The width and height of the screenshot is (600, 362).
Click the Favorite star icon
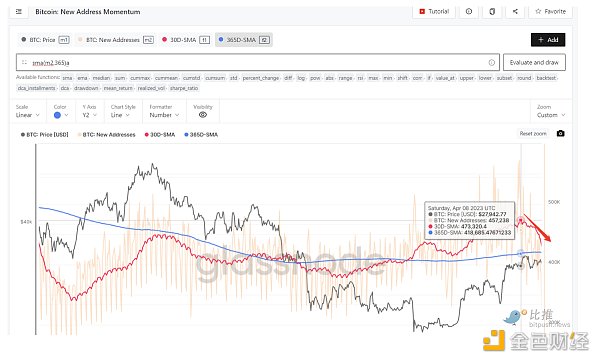click(538, 11)
